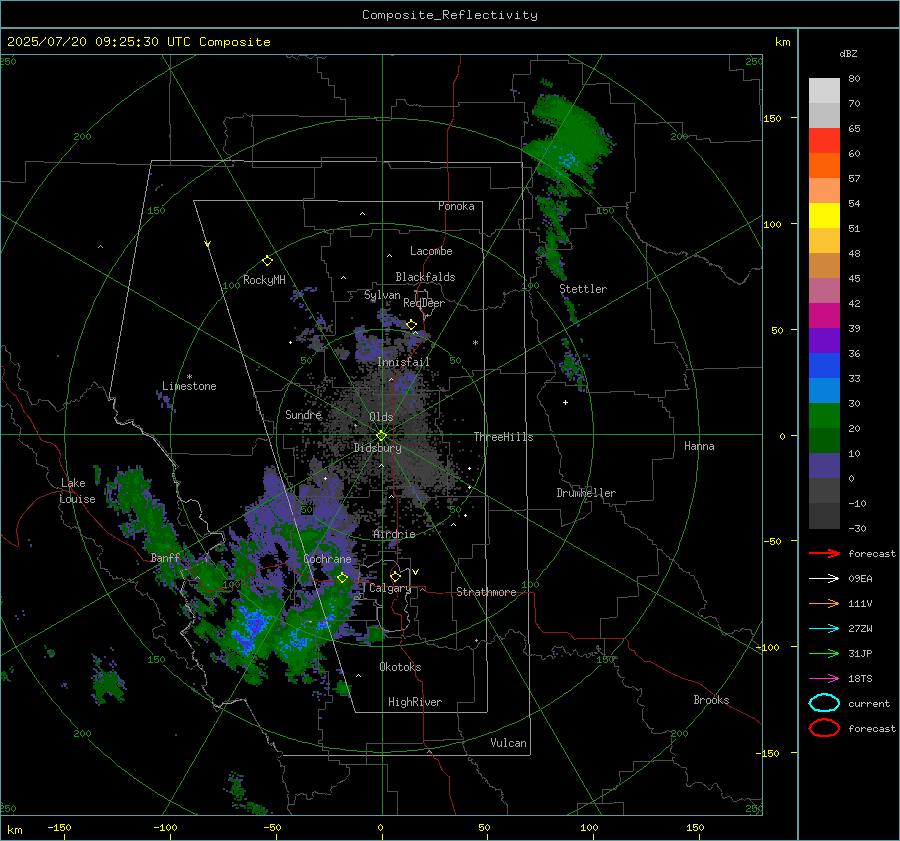Click the HighRiver label on map

[x=415, y=702]
